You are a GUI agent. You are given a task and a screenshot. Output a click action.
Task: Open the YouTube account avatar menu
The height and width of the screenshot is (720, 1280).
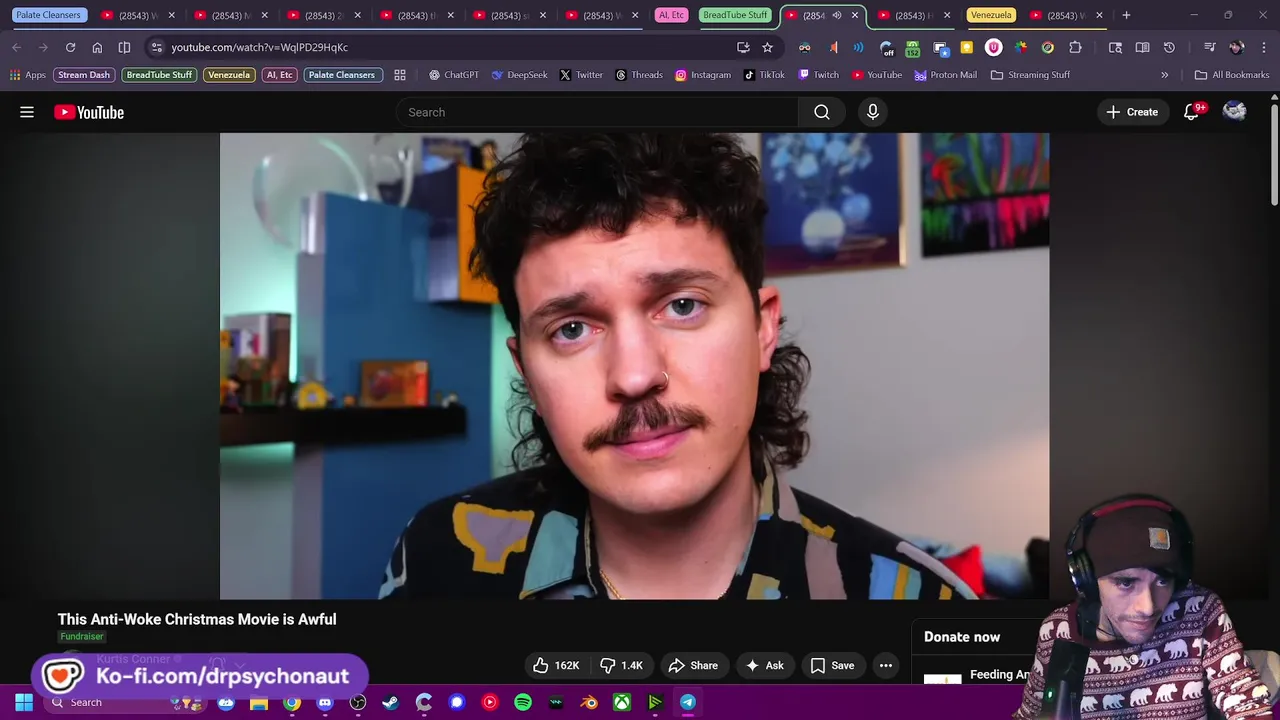click(1235, 112)
